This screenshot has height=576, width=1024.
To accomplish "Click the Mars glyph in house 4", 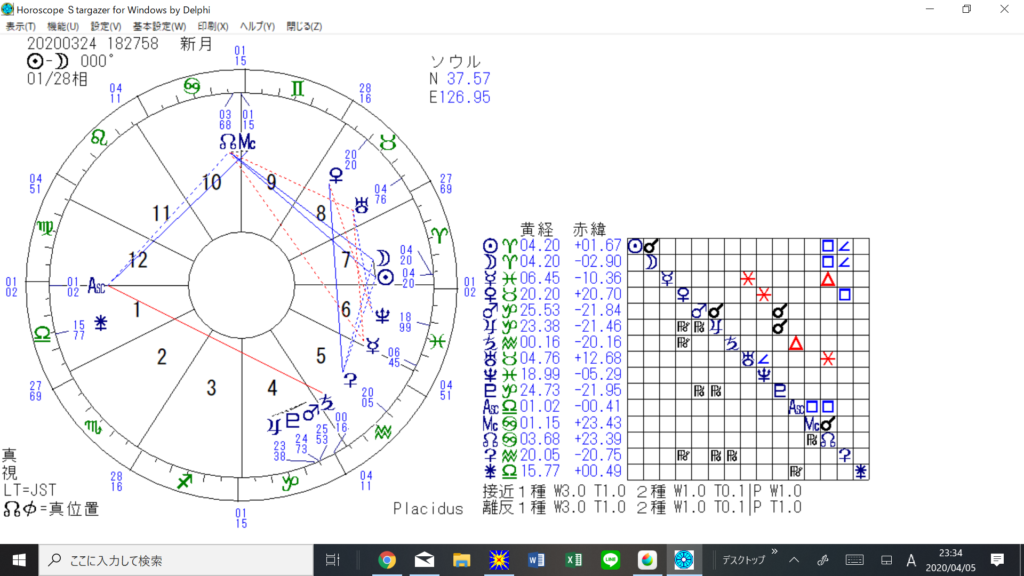I will coord(310,412).
